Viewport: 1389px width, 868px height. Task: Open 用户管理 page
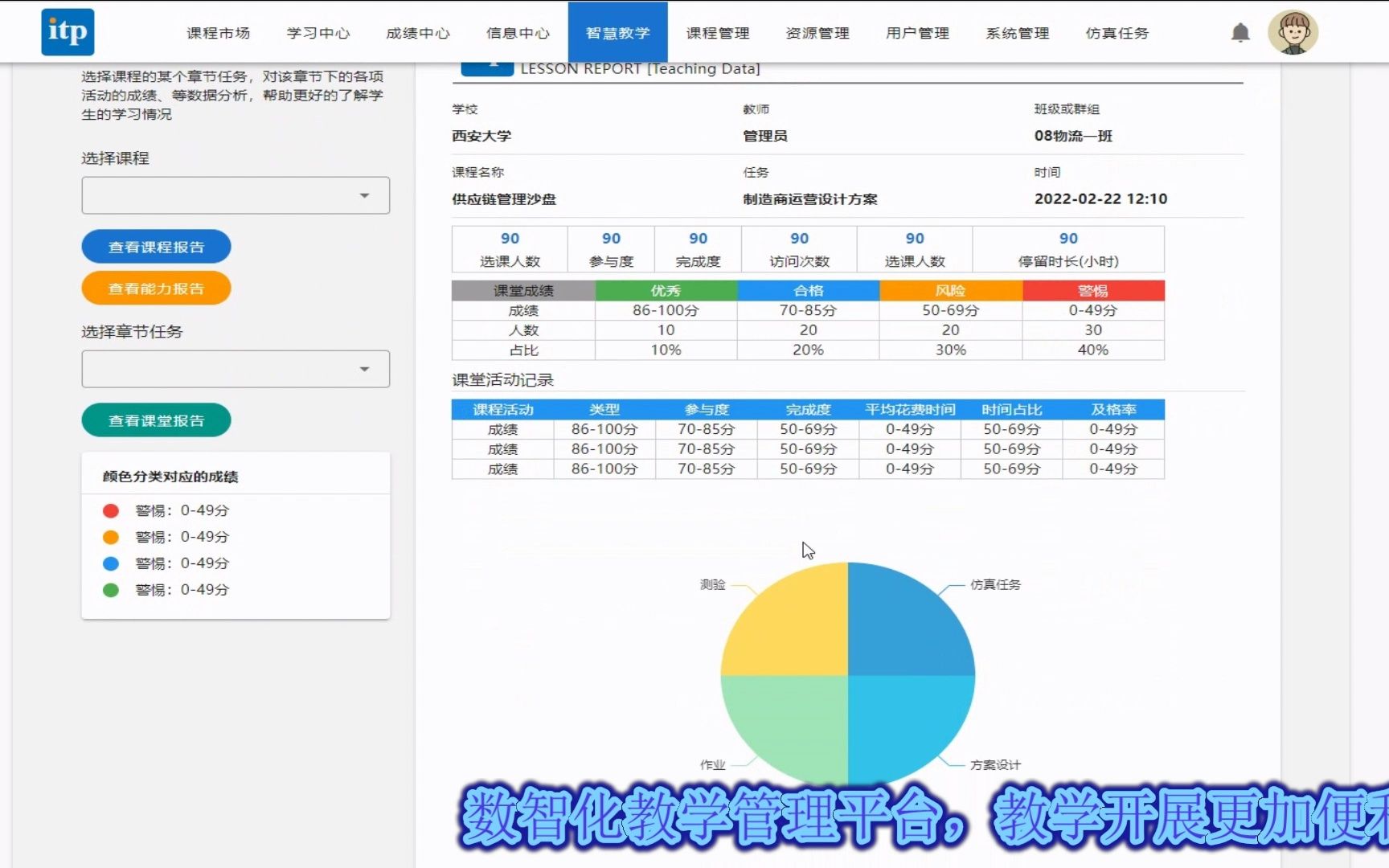click(x=917, y=33)
